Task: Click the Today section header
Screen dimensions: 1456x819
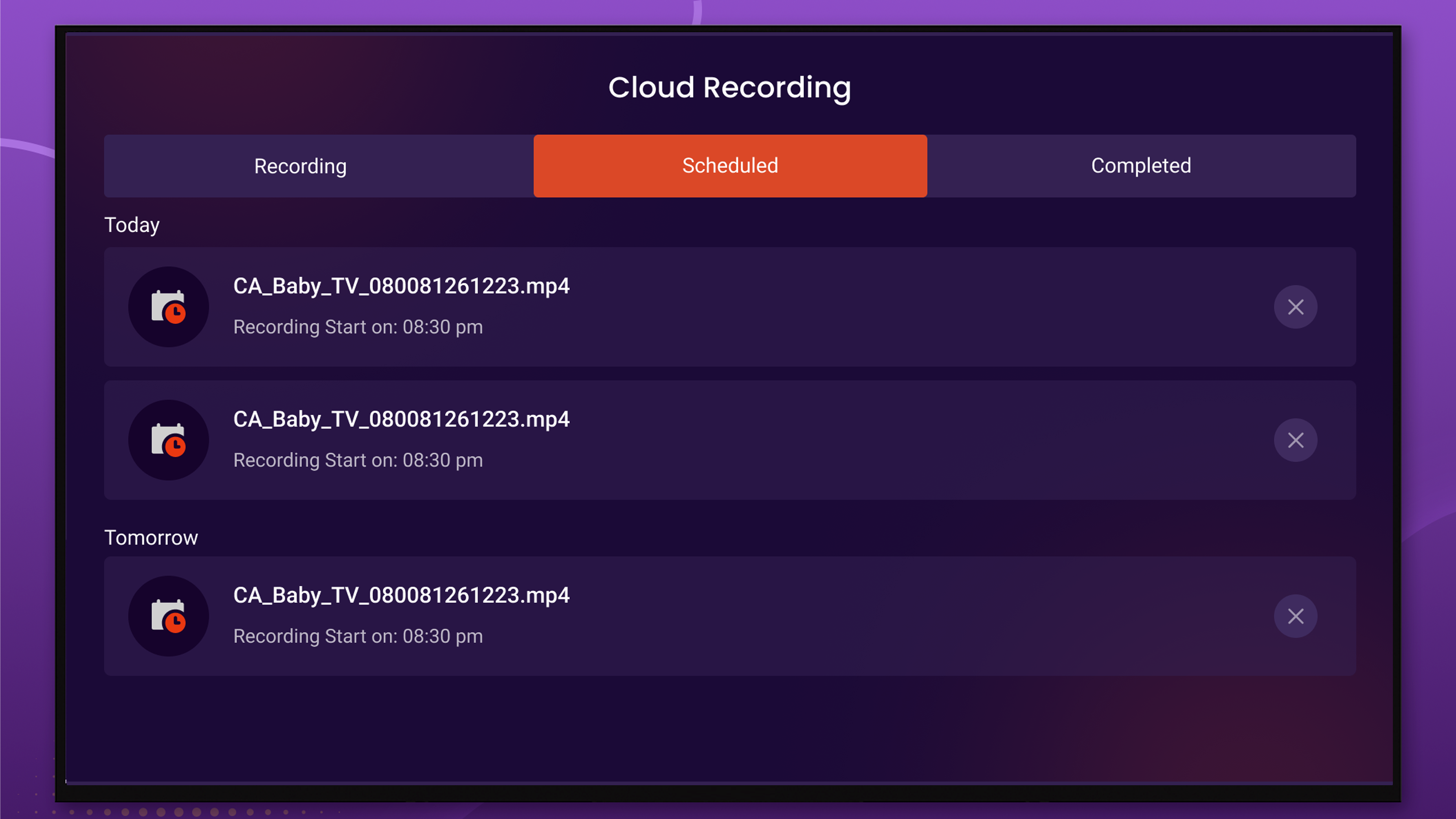Action: pyautogui.click(x=132, y=226)
